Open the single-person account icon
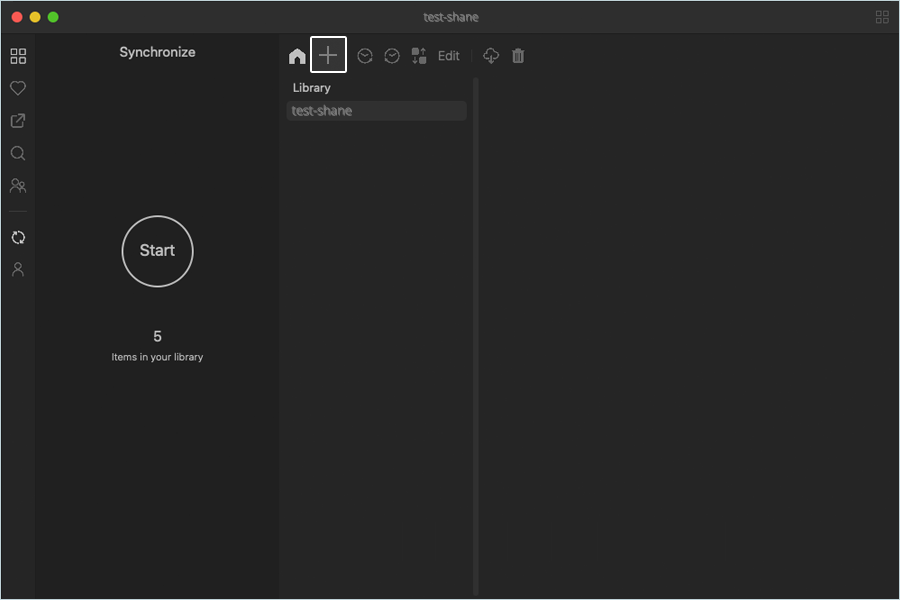The height and width of the screenshot is (600, 900). click(18, 269)
